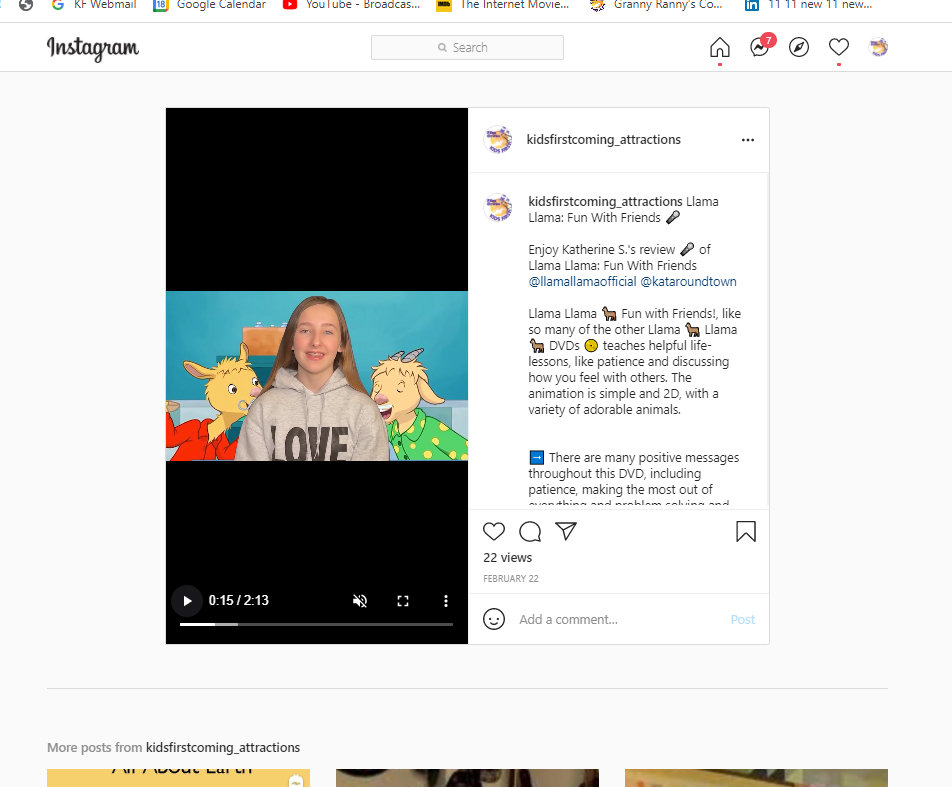Open the LinkedIn bookmark
Viewport: 952px width, 787px height.
[809, 5]
